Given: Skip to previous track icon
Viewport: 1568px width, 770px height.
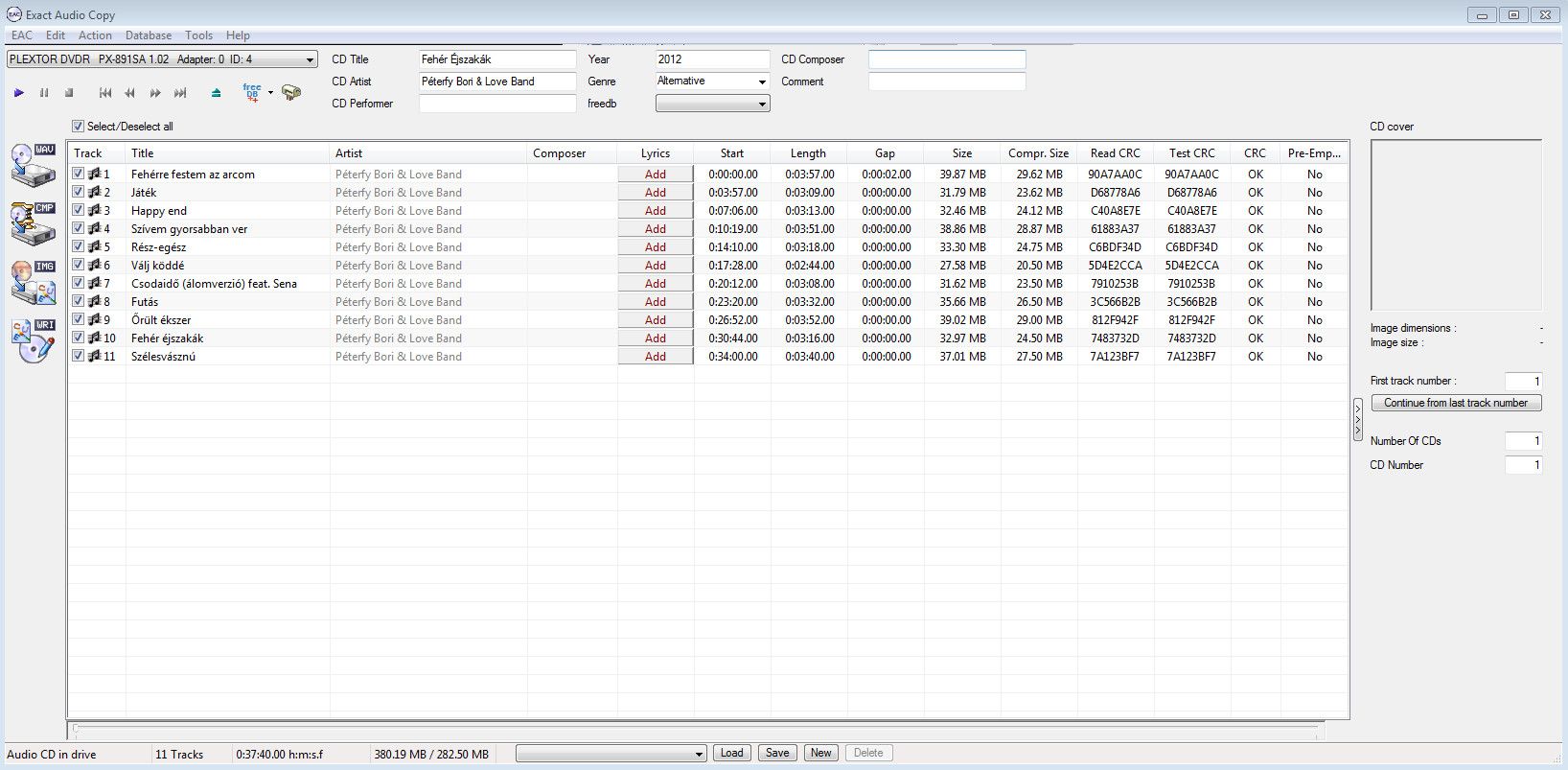Looking at the screenshot, I should coord(105,93).
